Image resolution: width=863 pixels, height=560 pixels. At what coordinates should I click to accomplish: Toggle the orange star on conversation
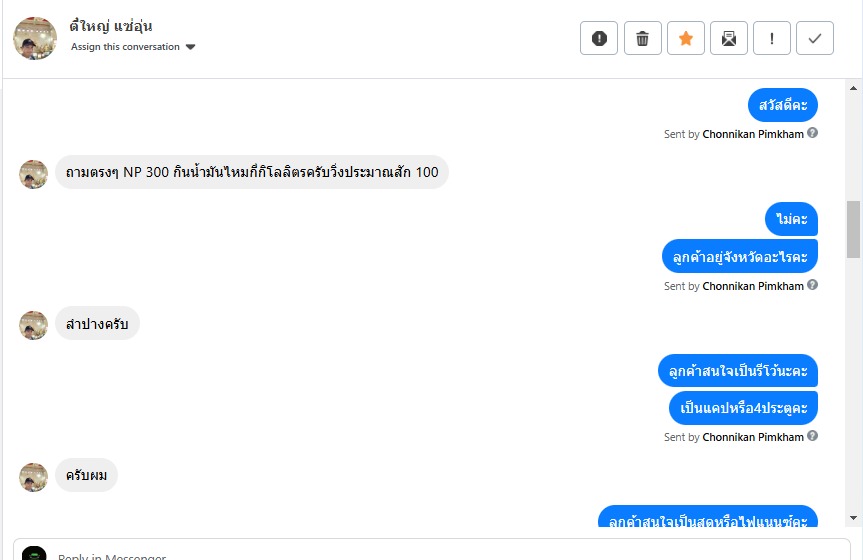click(x=686, y=38)
